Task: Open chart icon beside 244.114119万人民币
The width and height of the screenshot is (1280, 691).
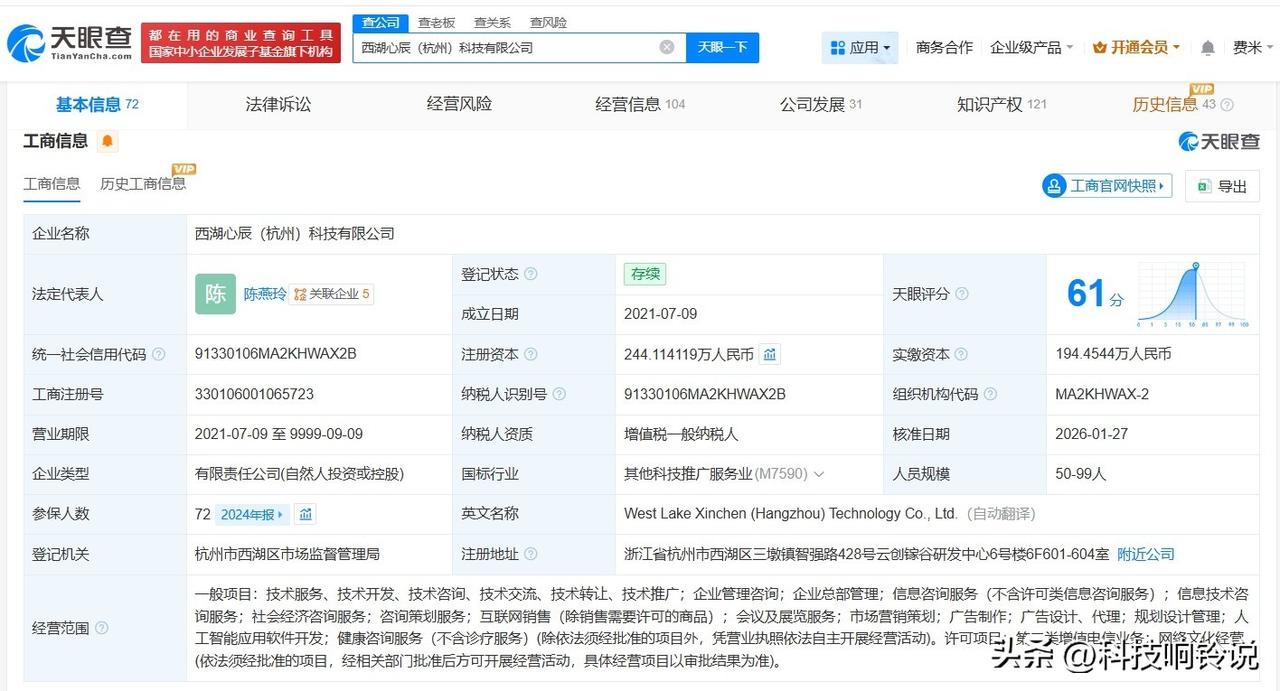Action: [770, 354]
